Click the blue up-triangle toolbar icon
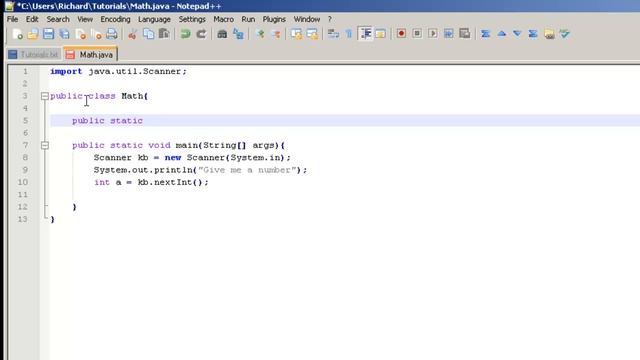 click(502, 34)
